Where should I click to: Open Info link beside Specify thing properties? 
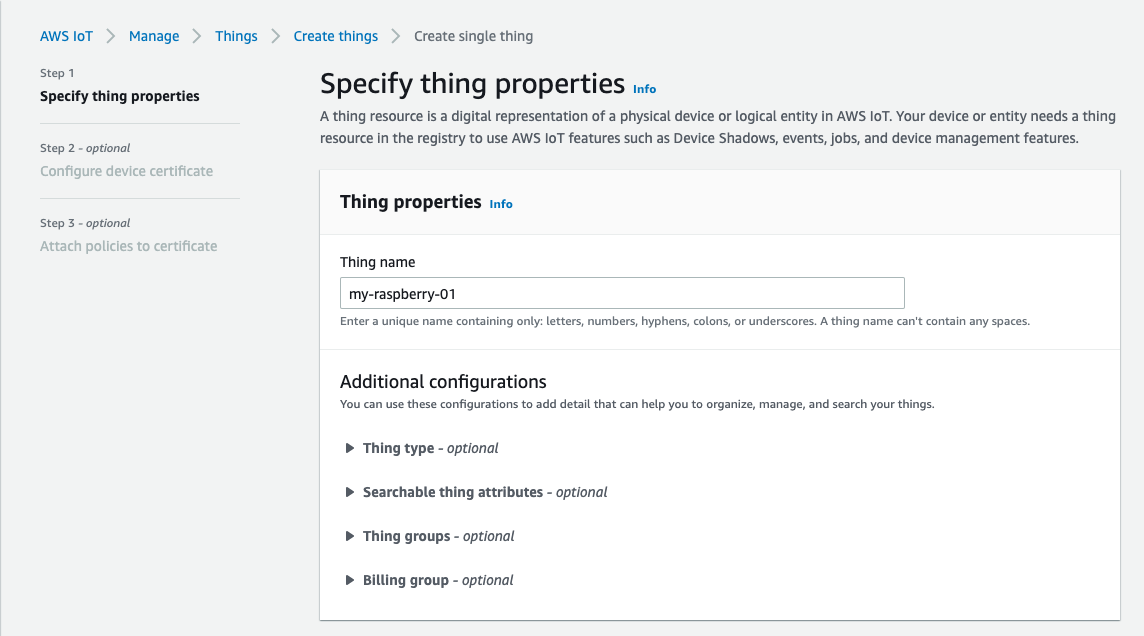(645, 89)
